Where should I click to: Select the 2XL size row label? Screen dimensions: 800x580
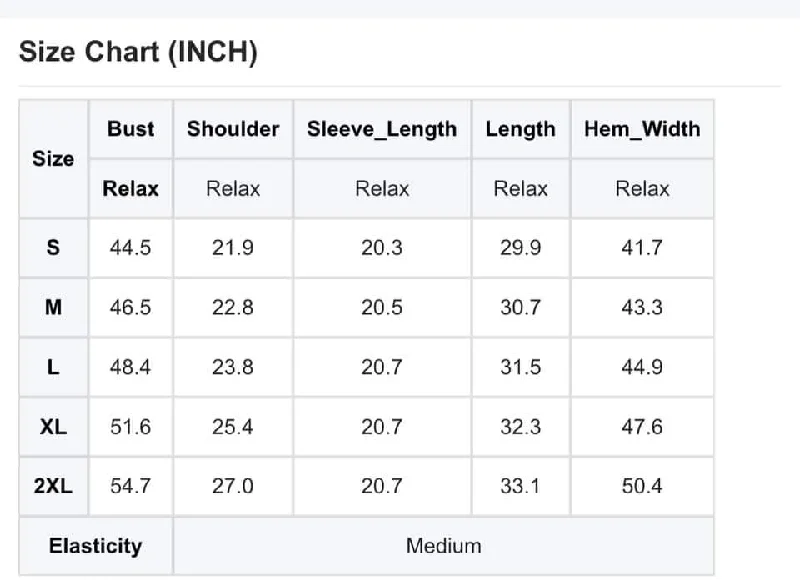pos(53,486)
